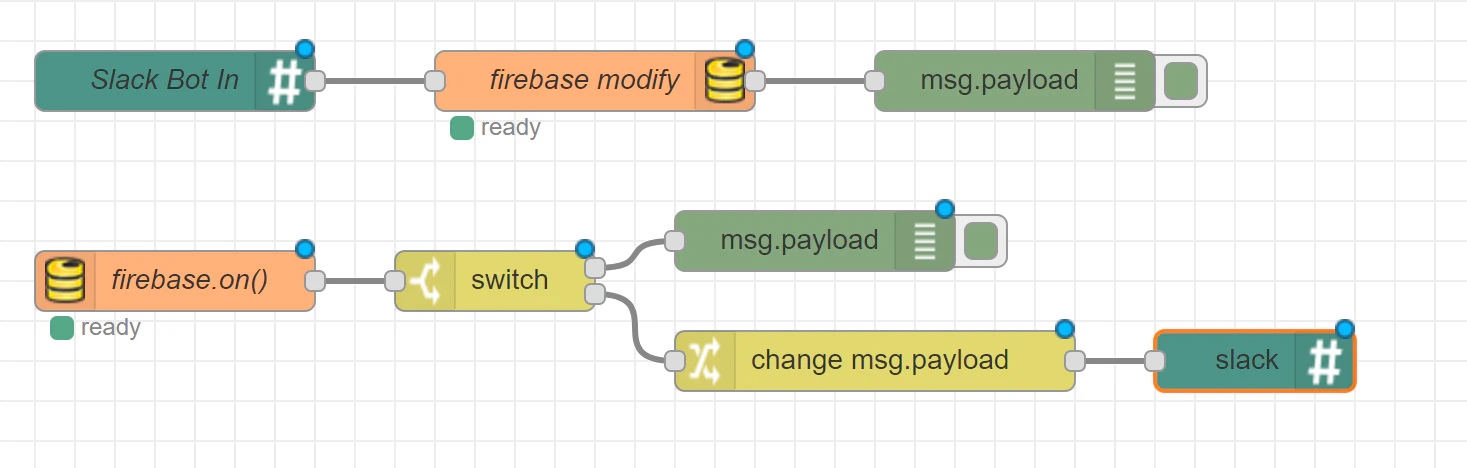Click the change node shuffle icon
This screenshot has height=468, width=1467.
[x=705, y=361]
